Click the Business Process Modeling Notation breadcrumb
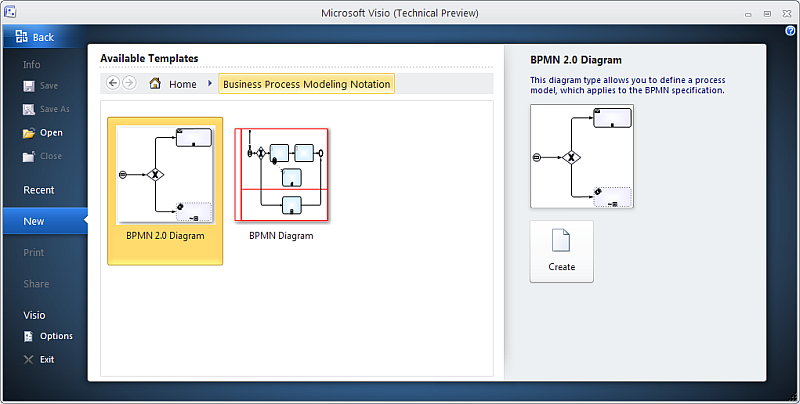The height and width of the screenshot is (404, 800). [x=307, y=84]
